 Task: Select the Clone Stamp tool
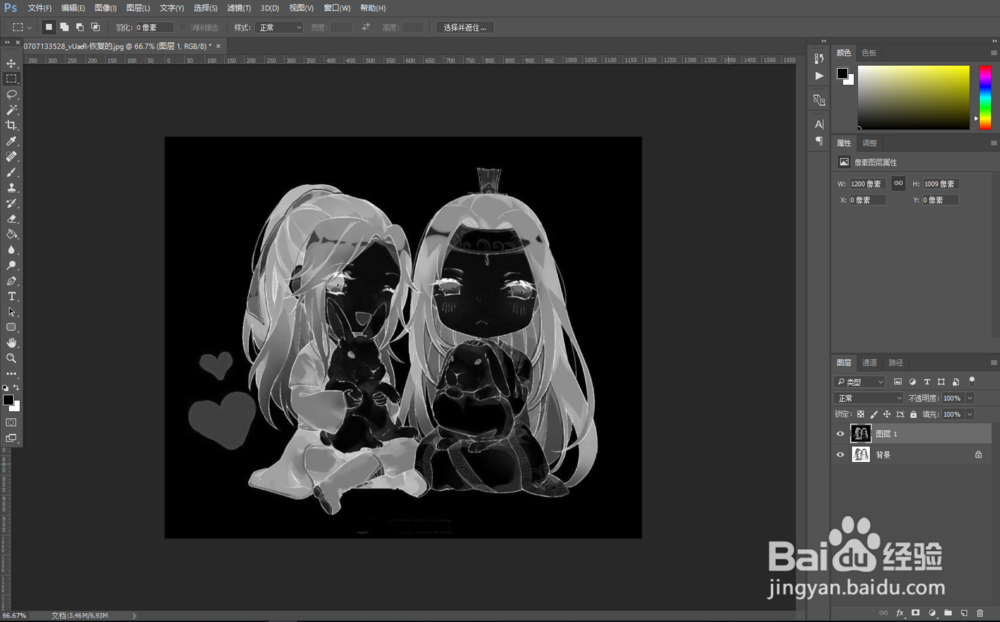(x=11, y=188)
